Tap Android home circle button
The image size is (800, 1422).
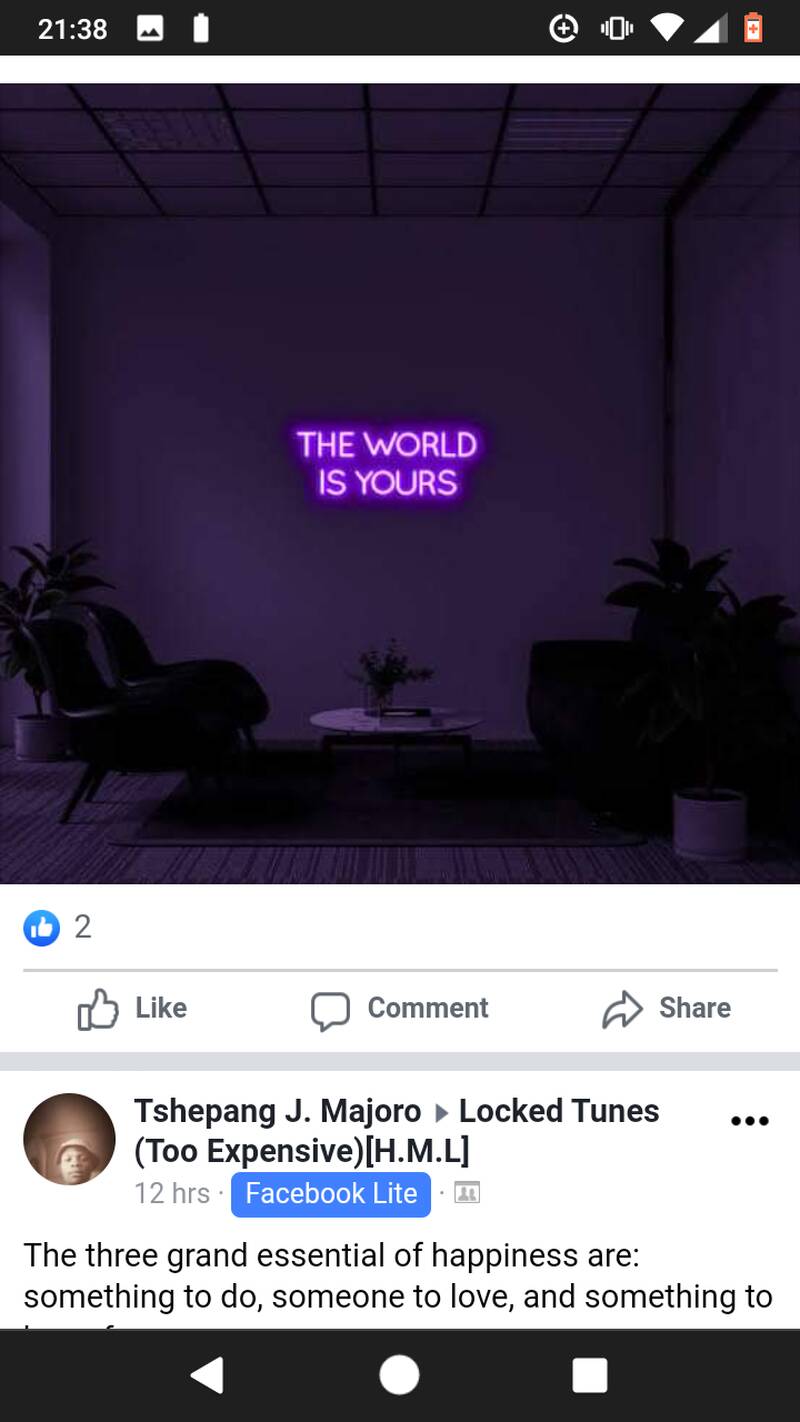tap(399, 1376)
